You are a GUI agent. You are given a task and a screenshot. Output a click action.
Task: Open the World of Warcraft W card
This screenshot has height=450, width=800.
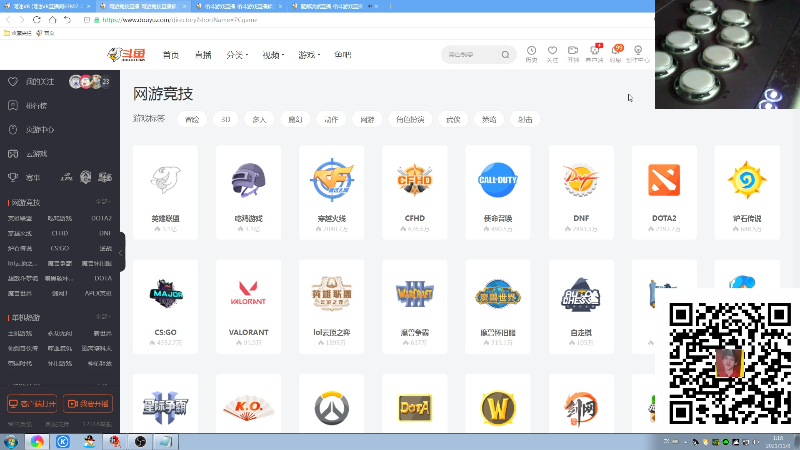coord(498,404)
